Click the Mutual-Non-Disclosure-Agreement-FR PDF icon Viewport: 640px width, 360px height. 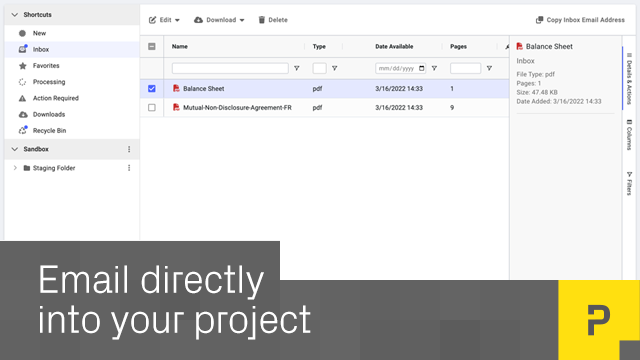176,107
